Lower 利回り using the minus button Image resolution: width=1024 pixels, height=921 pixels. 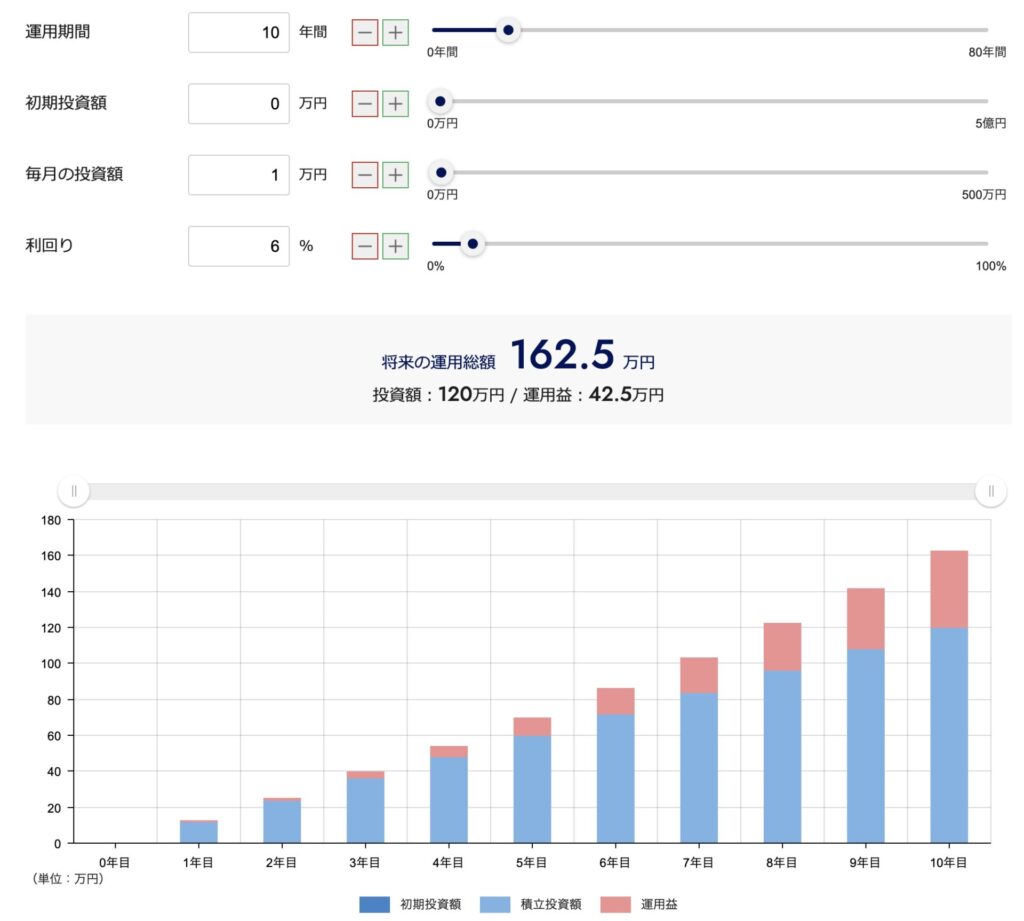click(365, 245)
